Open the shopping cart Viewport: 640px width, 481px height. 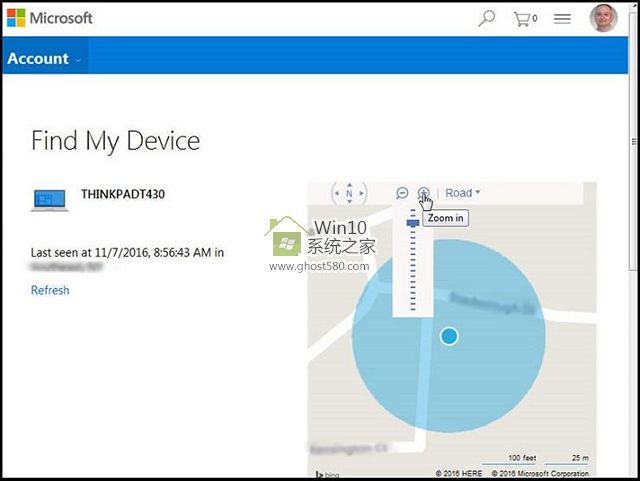(x=525, y=18)
